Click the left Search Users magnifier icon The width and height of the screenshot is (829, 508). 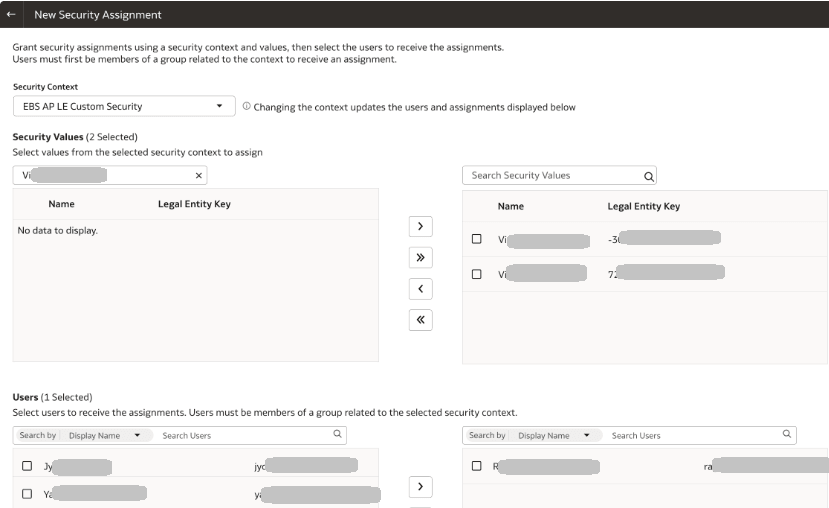point(337,434)
